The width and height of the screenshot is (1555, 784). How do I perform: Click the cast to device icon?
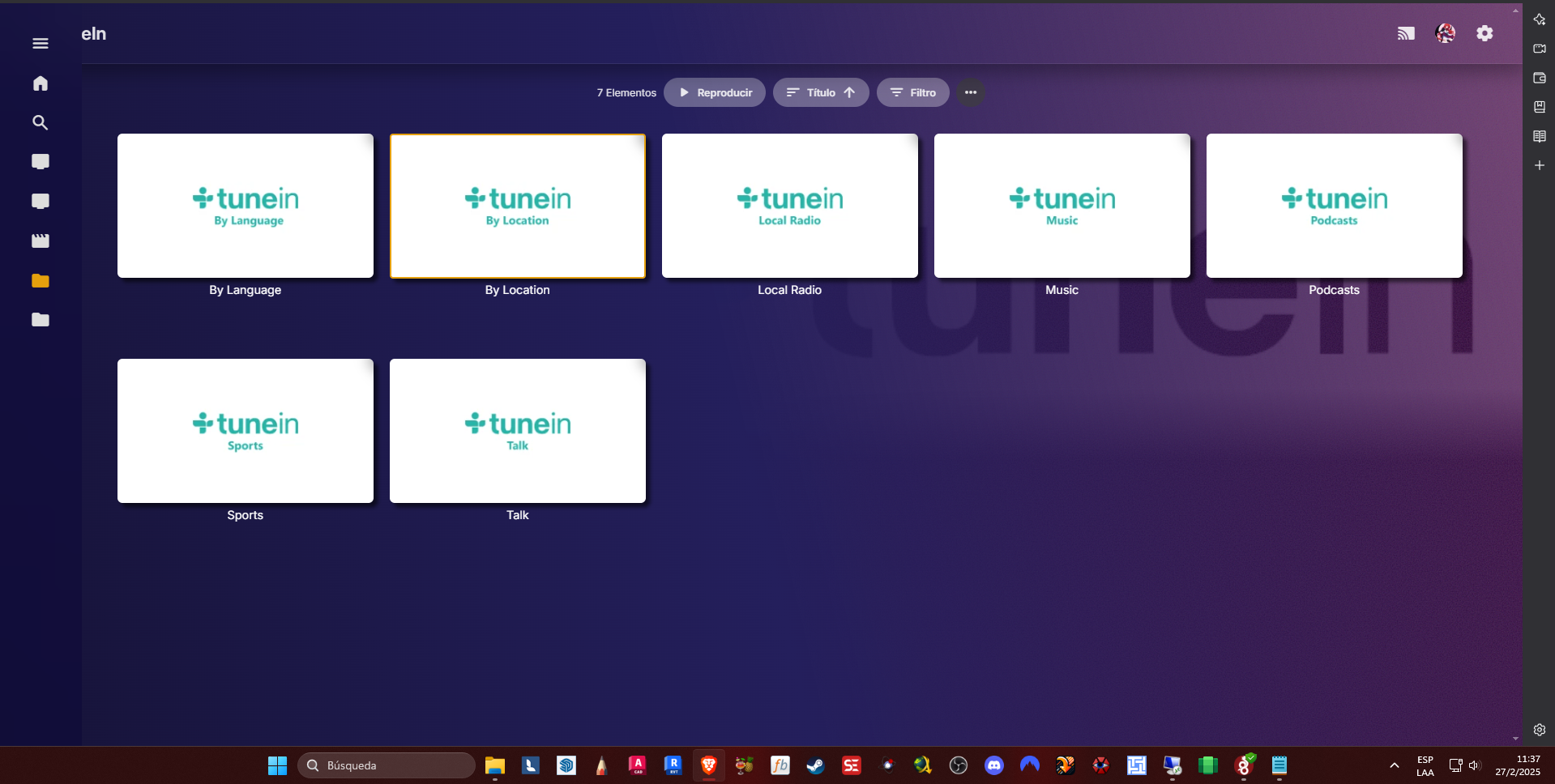pos(1406,33)
